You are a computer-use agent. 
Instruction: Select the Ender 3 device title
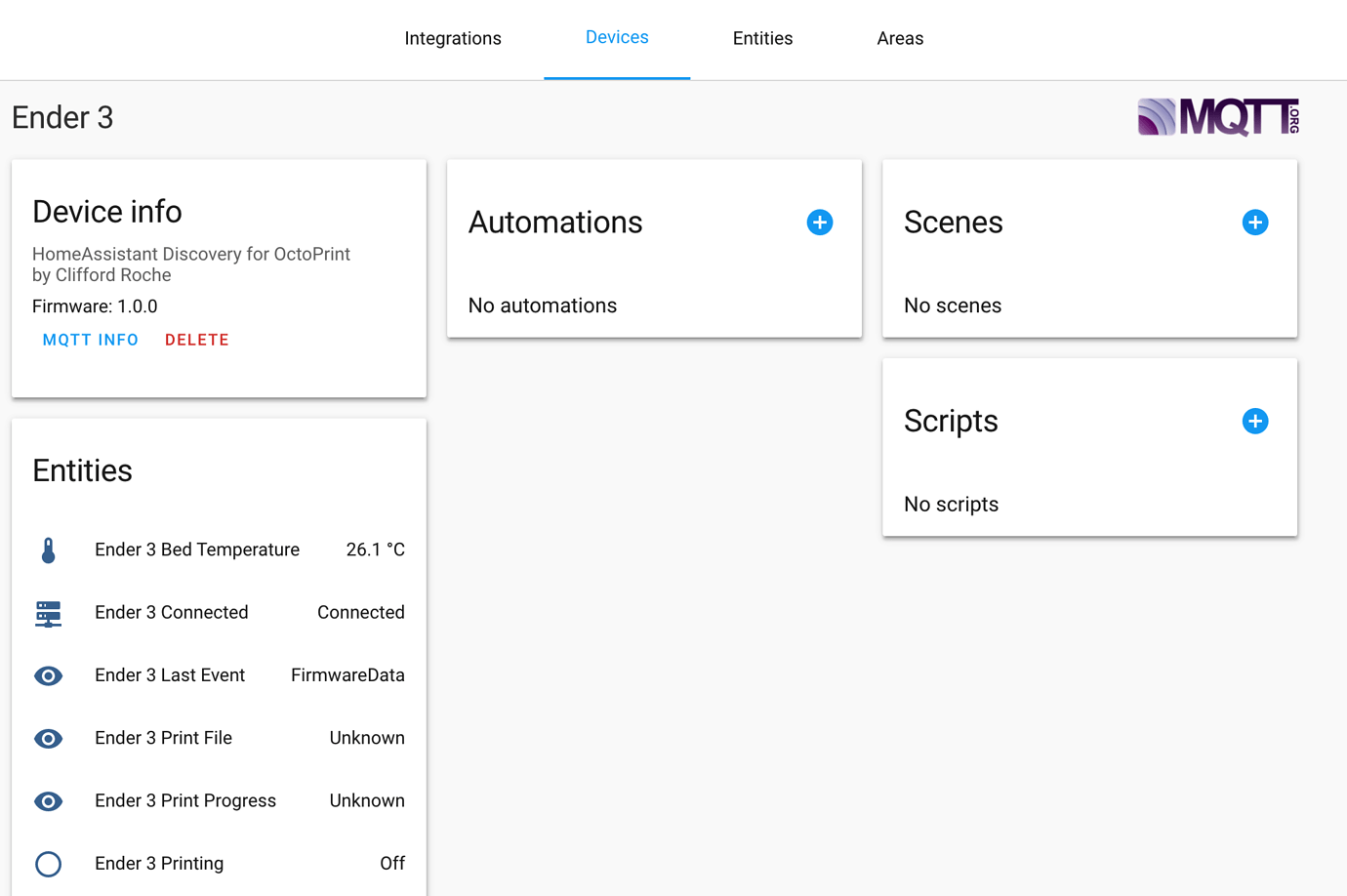[x=62, y=117]
